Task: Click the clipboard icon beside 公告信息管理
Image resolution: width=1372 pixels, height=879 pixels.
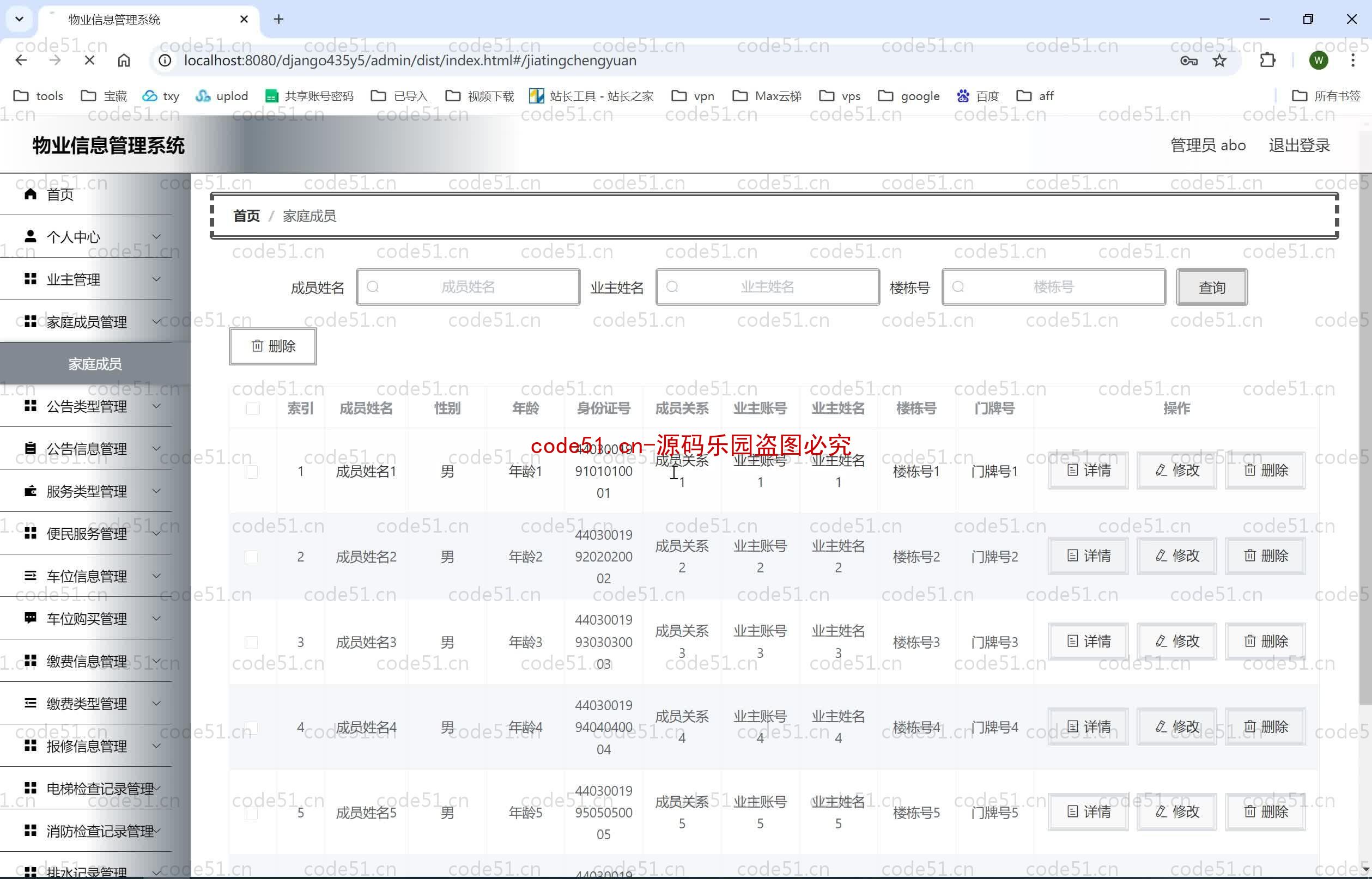Action: point(31,448)
